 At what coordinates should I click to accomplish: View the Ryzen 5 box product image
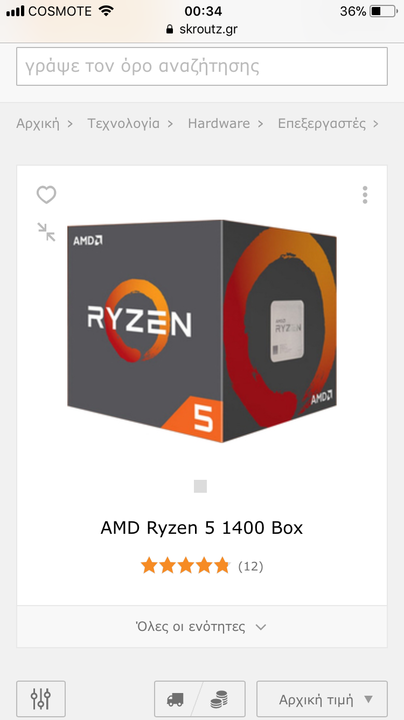tap(202, 331)
